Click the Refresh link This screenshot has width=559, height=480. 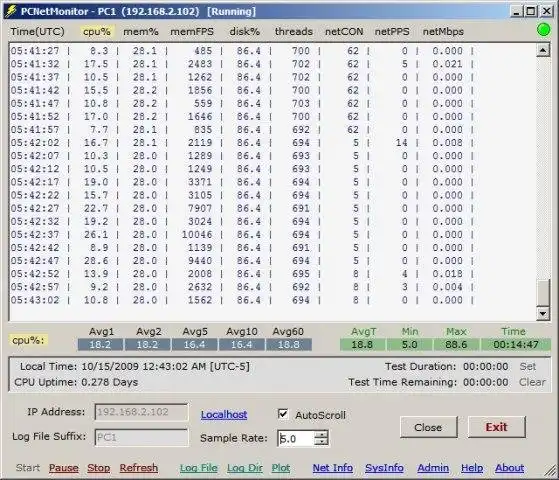coord(139,468)
